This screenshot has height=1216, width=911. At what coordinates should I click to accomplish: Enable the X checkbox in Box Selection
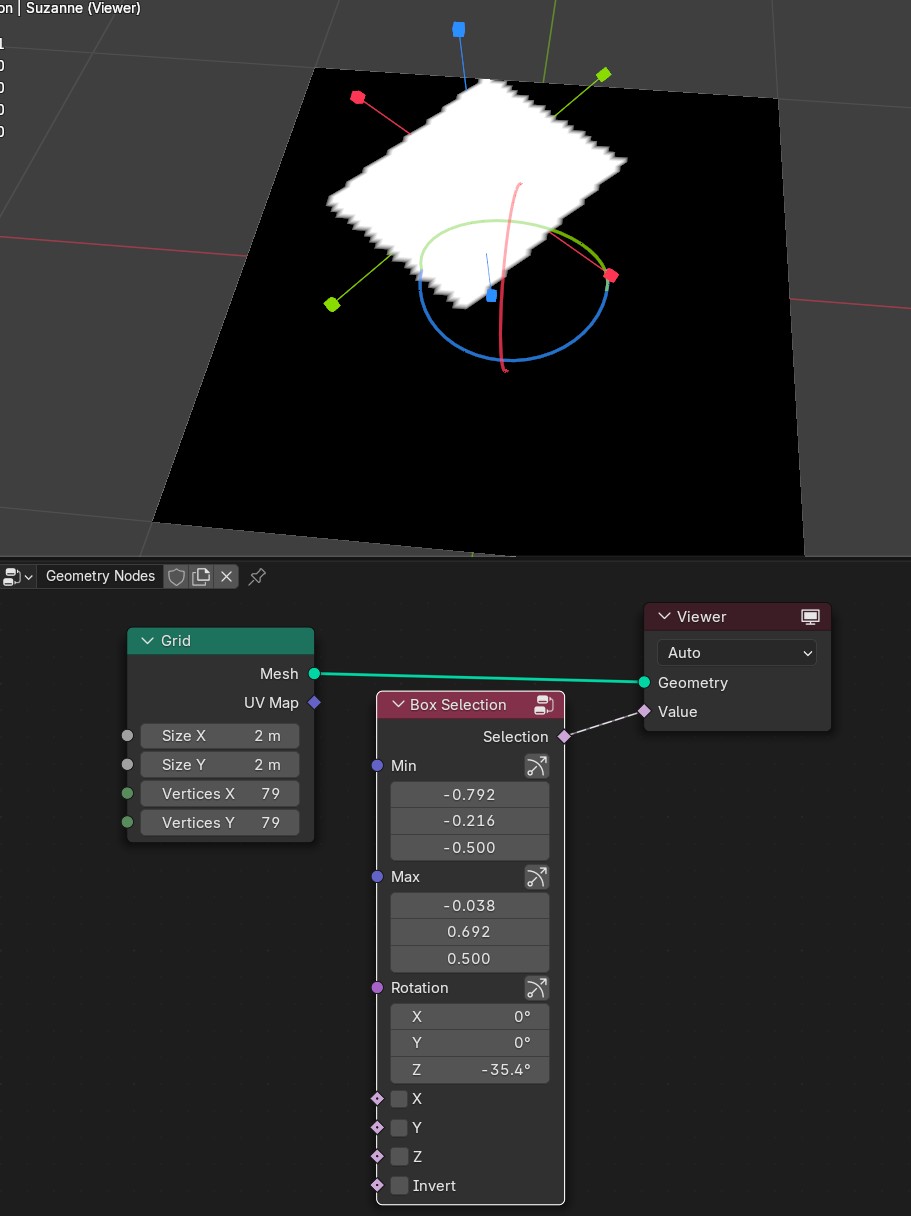click(x=399, y=1099)
